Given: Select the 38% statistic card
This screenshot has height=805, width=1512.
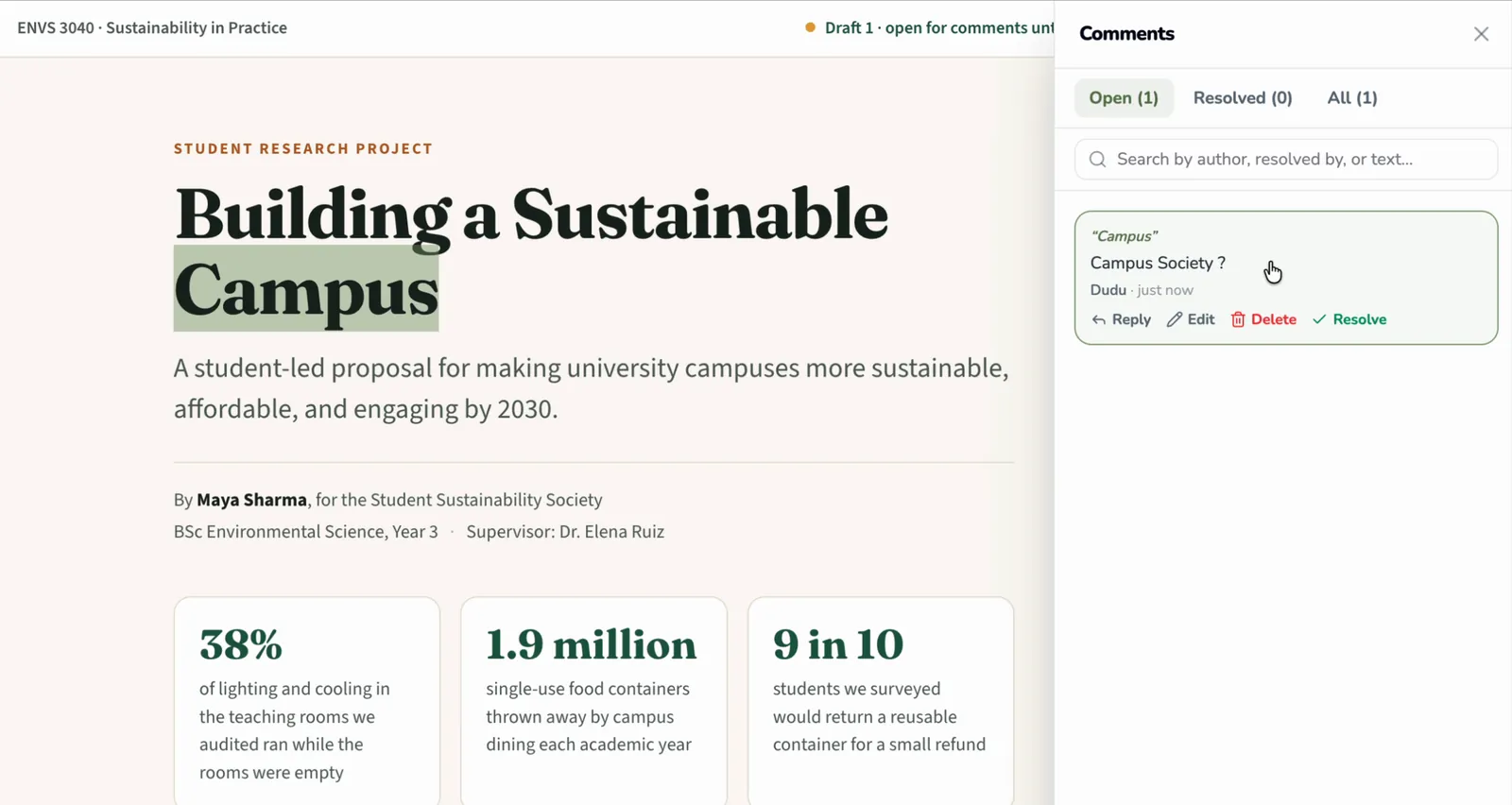Looking at the screenshot, I should pyautogui.click(x=307, y=700).
